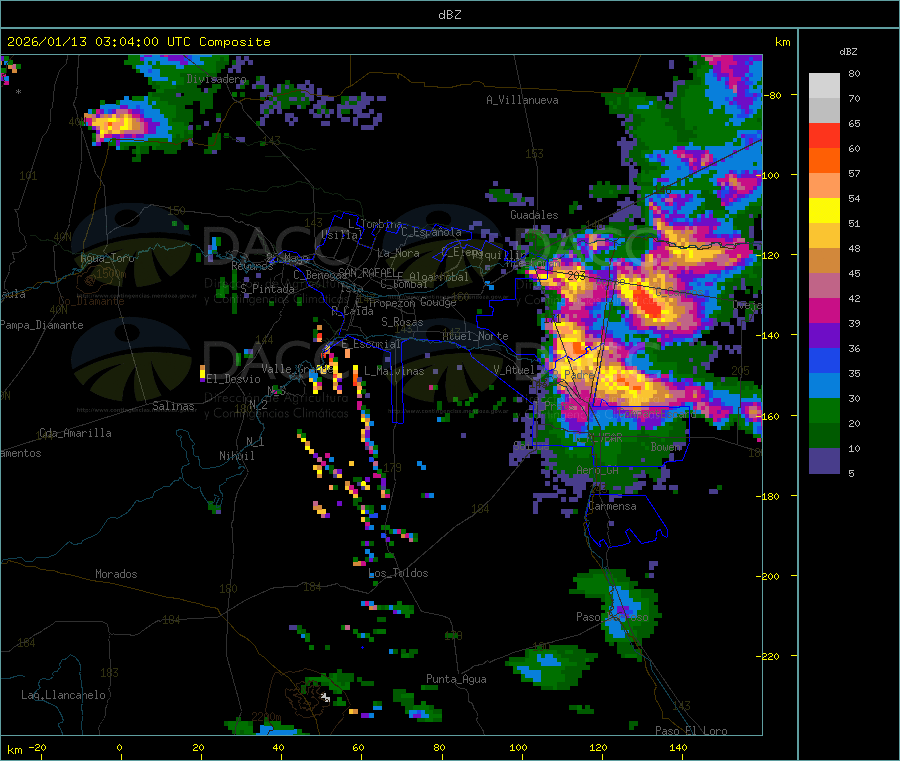
Task: Click the Lag.Llancanelo location label
Action: pyautogui.click(x=63, y=695)
